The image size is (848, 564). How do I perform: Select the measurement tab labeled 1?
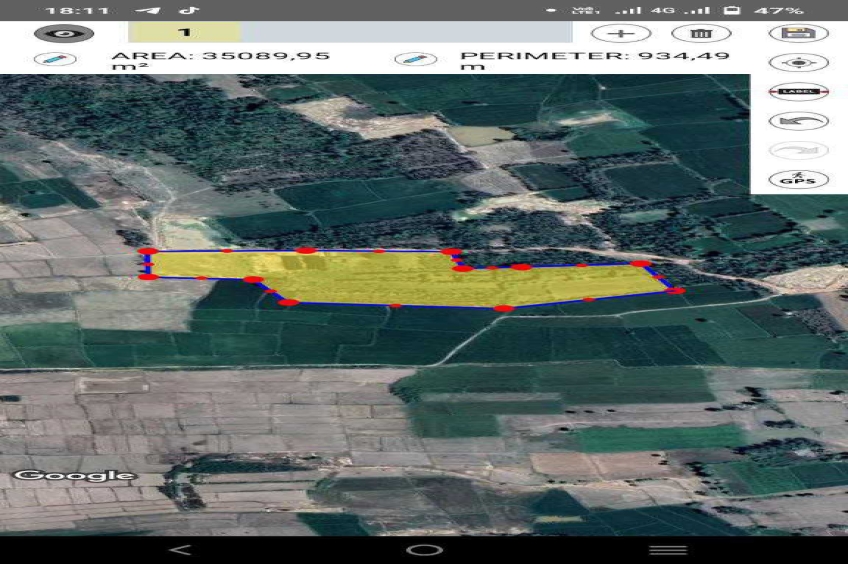point(185,33)
